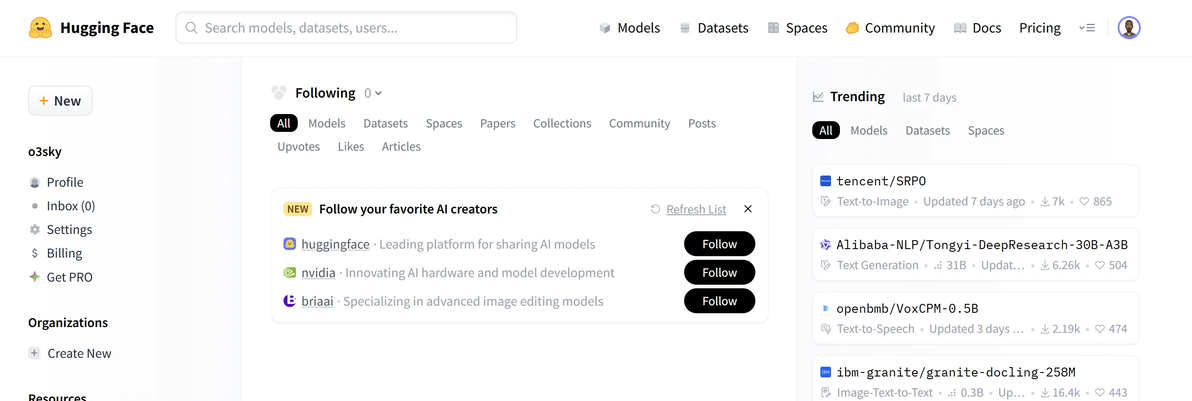The image size is (1192, 401).
Task: Select Articles filter in Following feed
Action: [401, 146]
